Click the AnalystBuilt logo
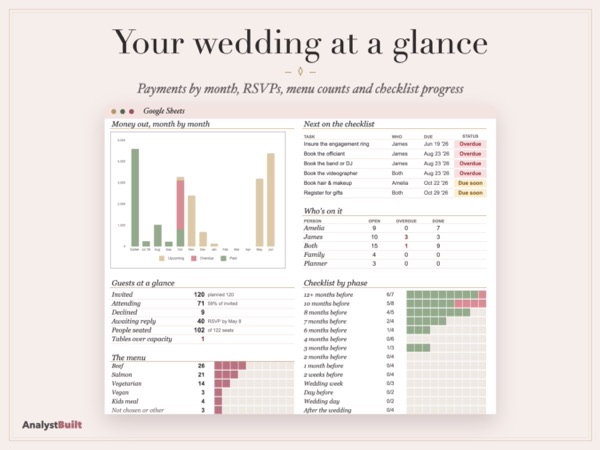The image size is (600, 450). 52,425
